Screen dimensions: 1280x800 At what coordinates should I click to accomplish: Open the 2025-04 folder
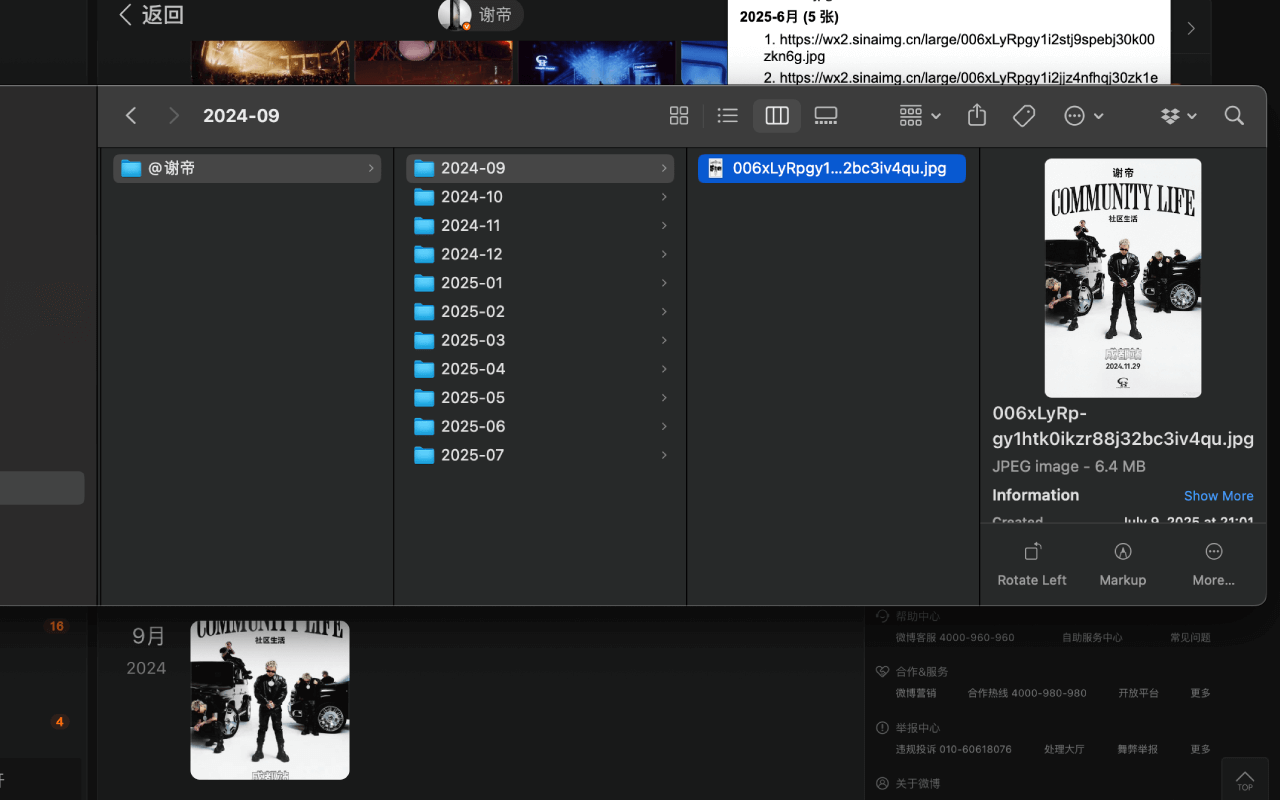coord(540,369)
